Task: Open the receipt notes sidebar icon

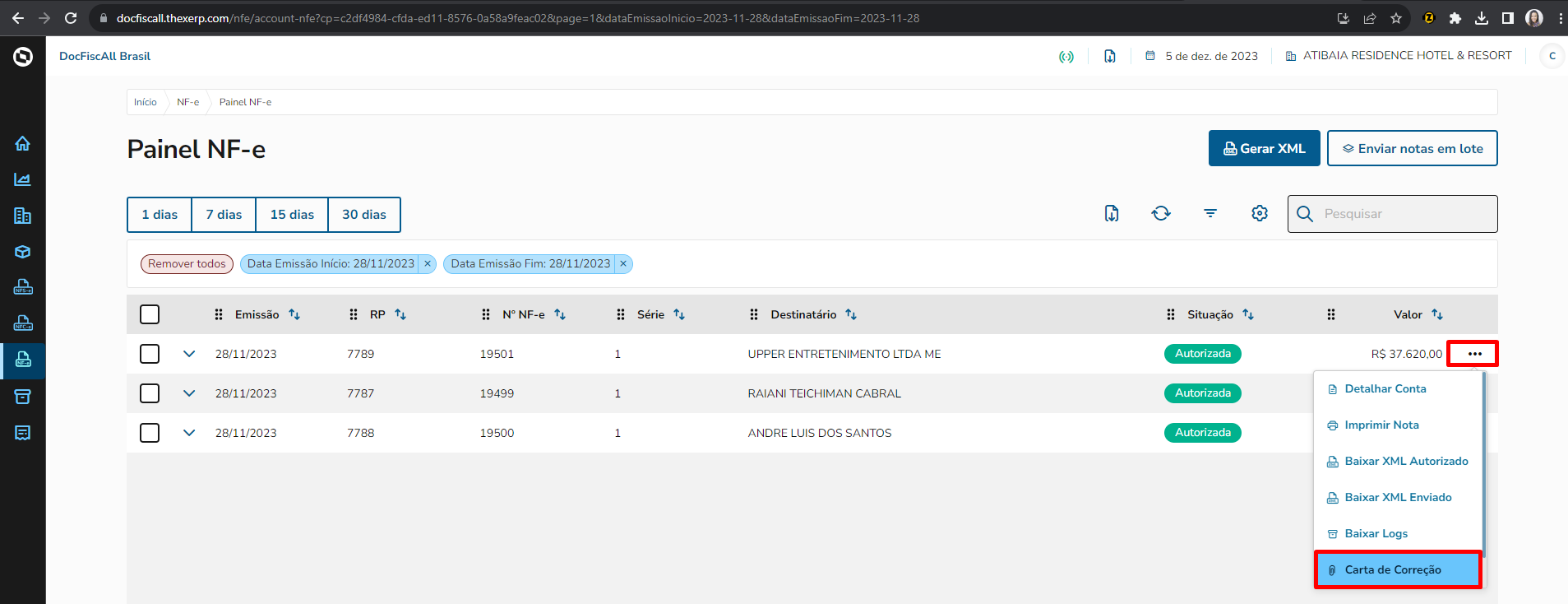Action: point(22,433)
